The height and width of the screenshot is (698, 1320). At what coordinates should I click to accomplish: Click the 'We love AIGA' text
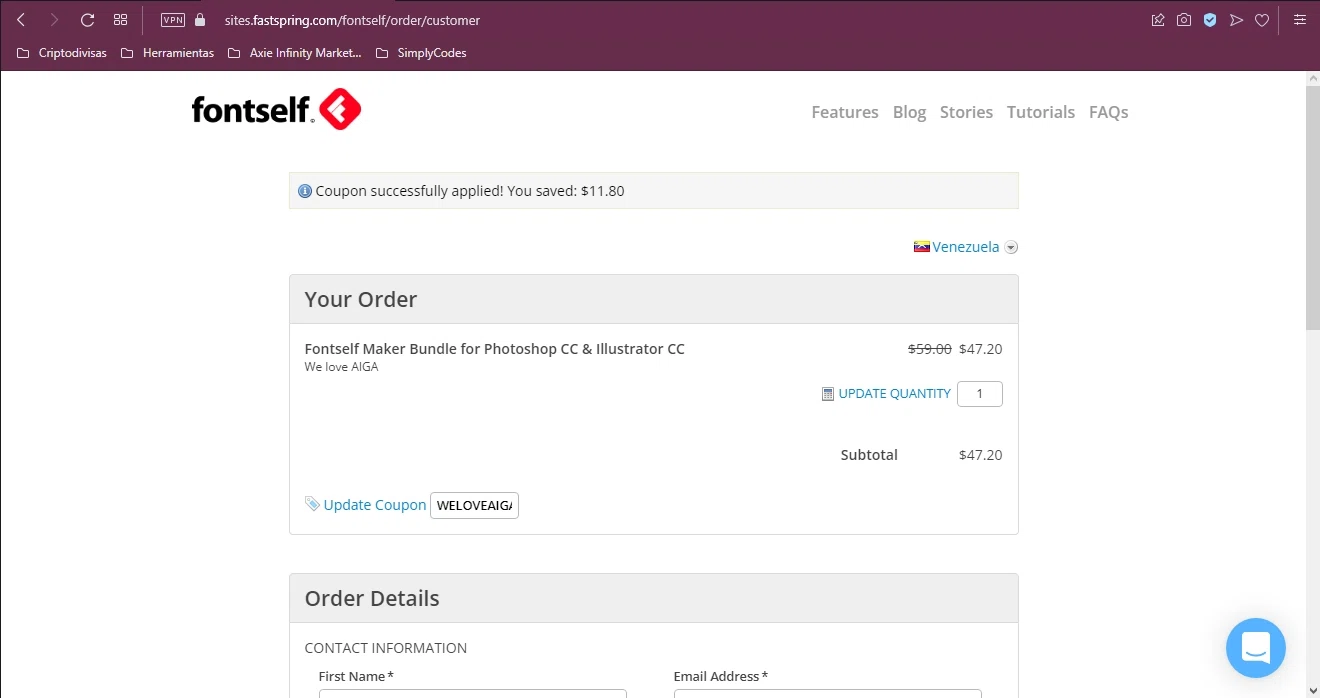click(341, 367)
